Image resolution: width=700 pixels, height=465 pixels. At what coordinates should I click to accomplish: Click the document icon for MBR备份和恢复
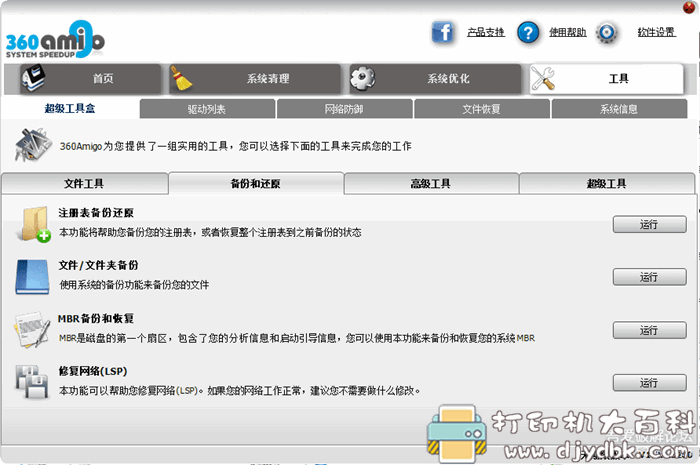click(x=32, y=330)
